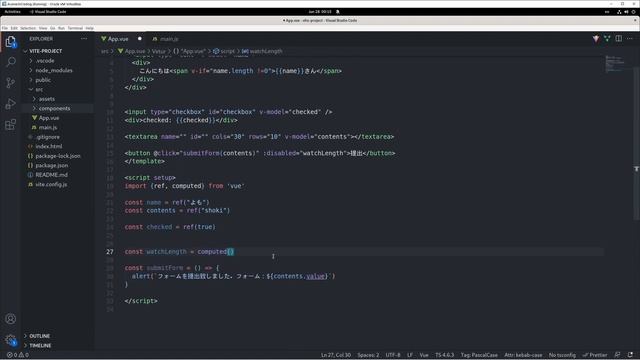Screen dimensions: 640x360
Task: Open the Edit menu
Action: 14,28
